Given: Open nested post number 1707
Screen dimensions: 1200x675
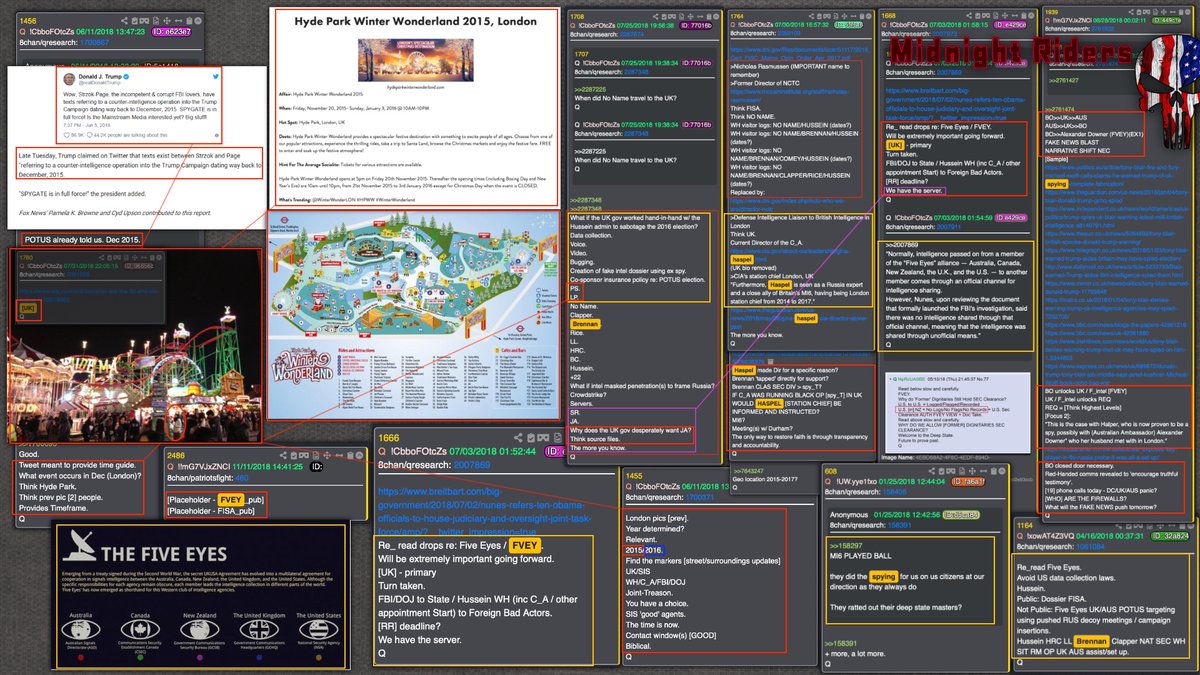Looking at the screenshot, I should (581, 54).
